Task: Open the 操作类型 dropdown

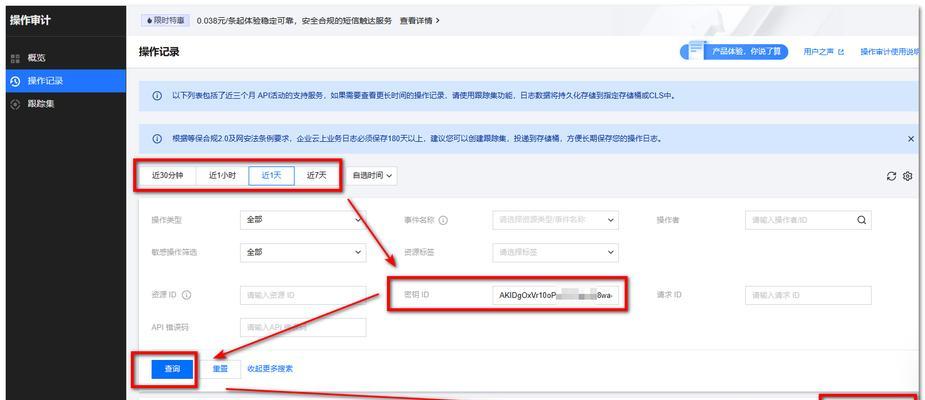Action: (303, 220)
